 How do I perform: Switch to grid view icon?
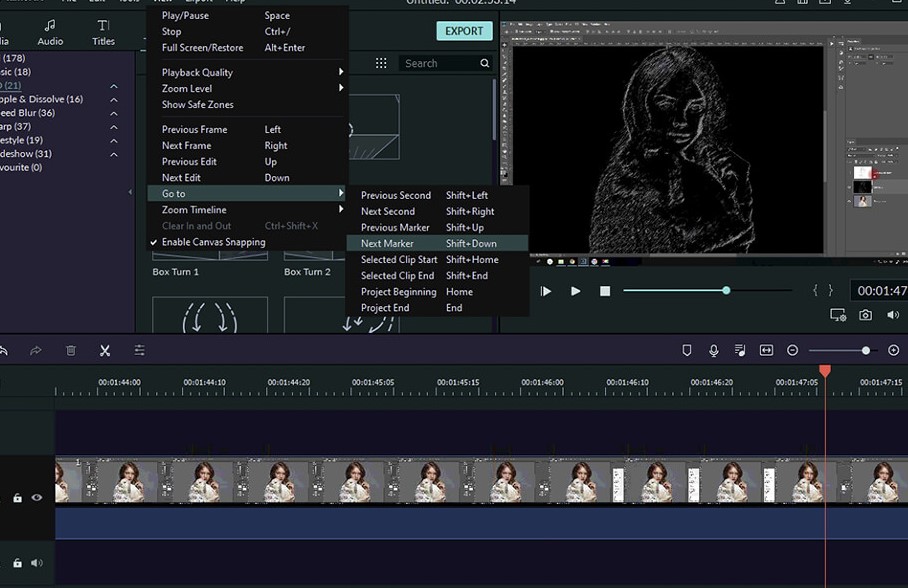(381, 63)
